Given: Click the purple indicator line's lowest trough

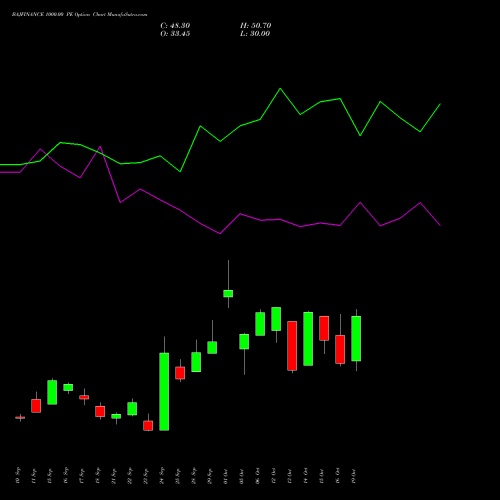Looking at the screenshot, I should tap(220, 233).
